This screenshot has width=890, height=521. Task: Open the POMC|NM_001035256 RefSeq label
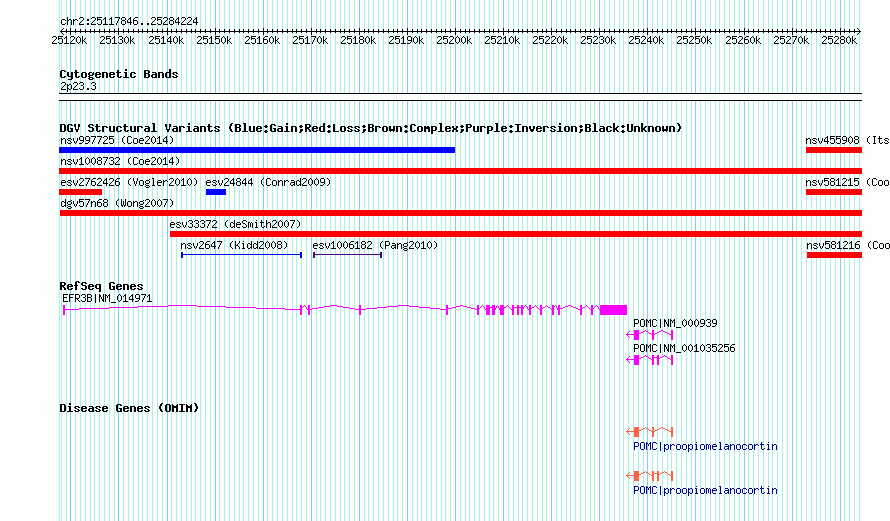[684, 348]
